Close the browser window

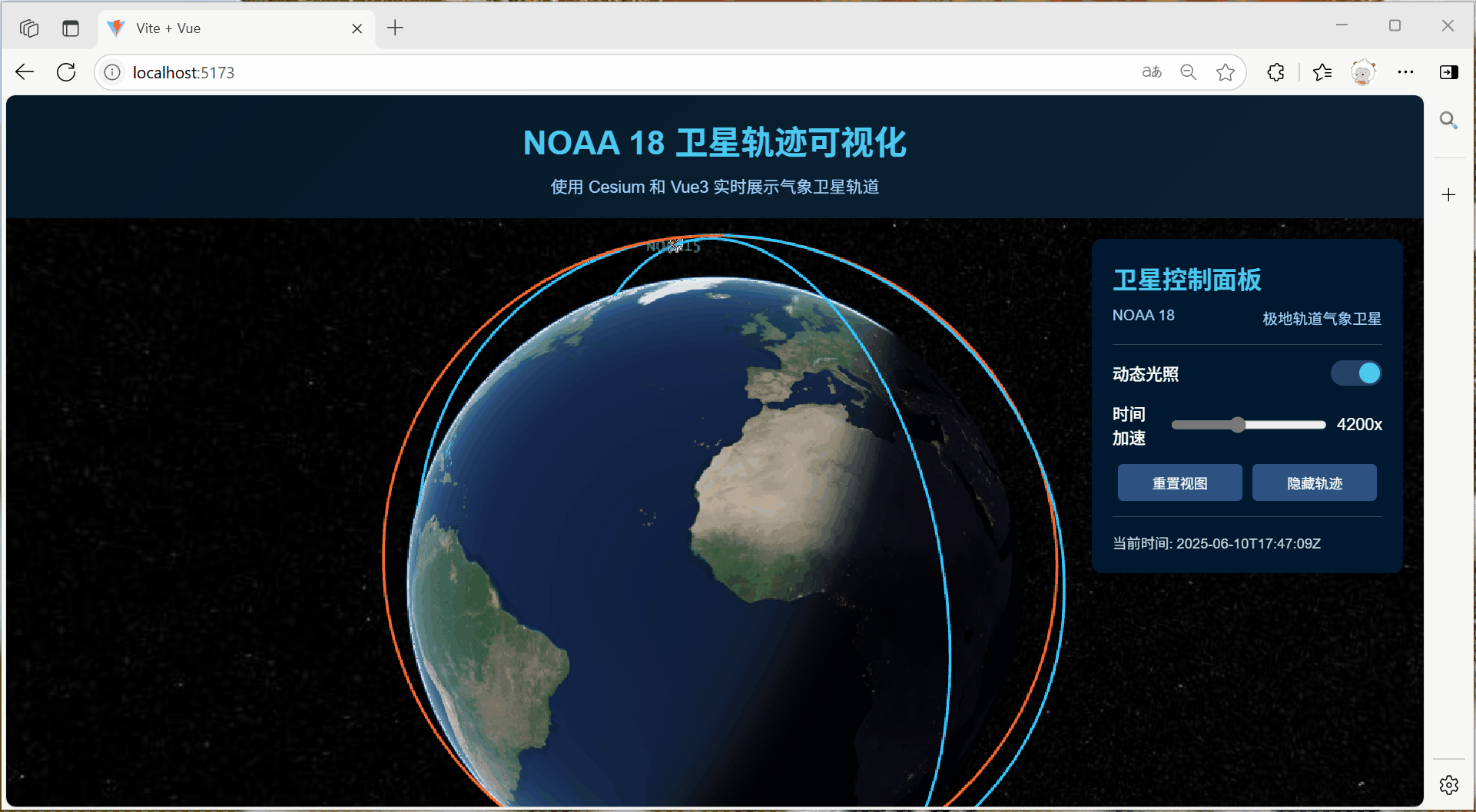1448,25
